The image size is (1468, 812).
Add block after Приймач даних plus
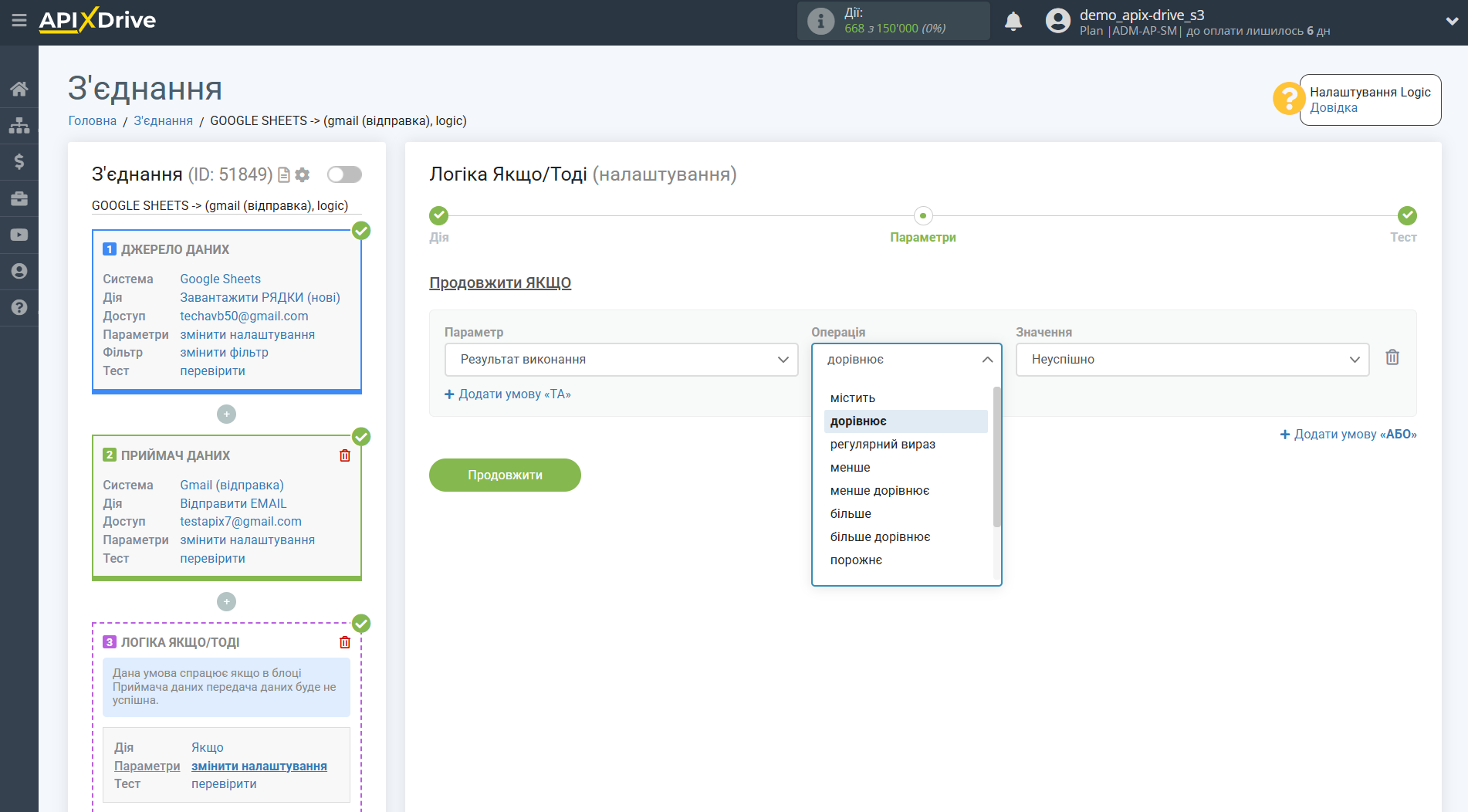(x=226, y=601)
